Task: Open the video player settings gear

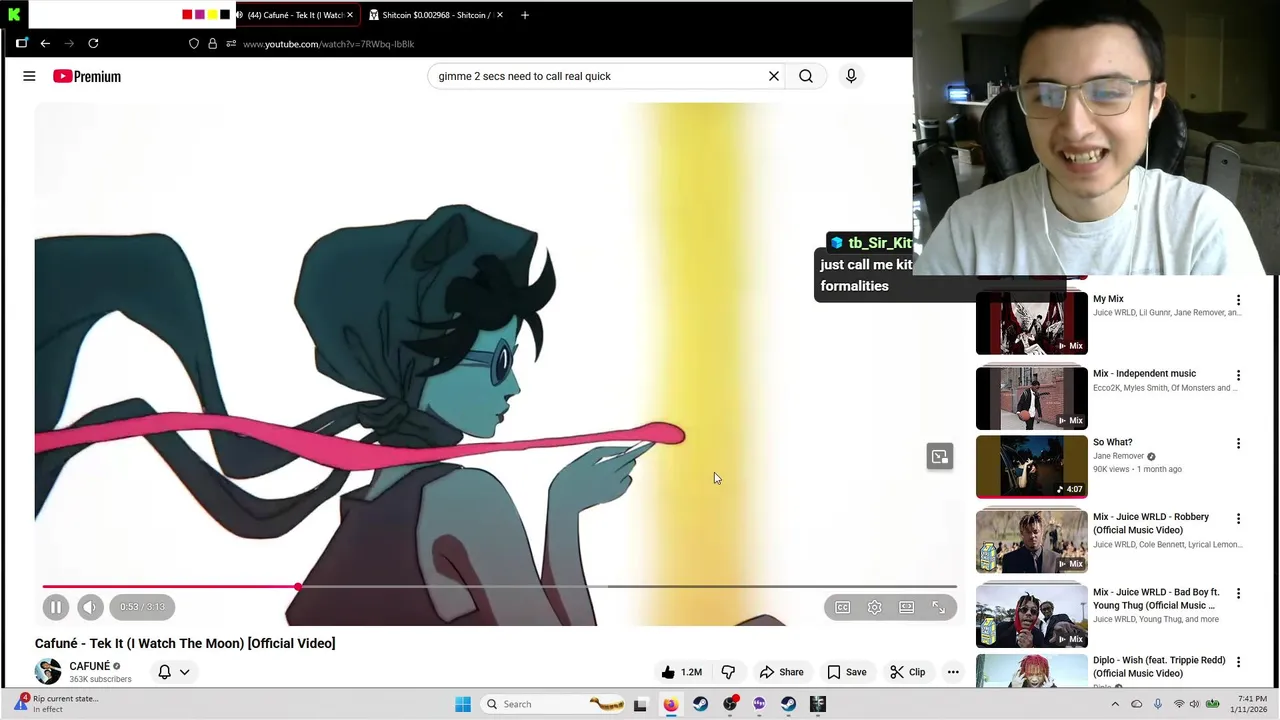Action: click(875, 607)
